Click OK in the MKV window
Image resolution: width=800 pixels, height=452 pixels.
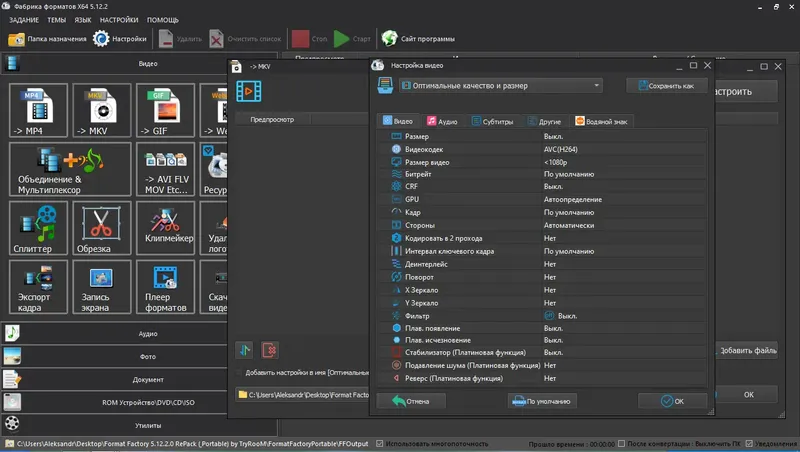tap(748, 394)
